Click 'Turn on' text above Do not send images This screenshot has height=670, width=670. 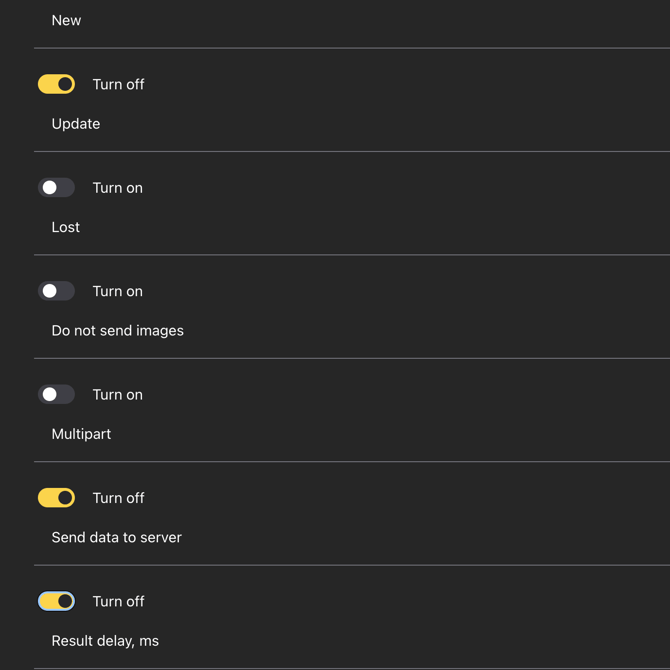pos(117,291)
